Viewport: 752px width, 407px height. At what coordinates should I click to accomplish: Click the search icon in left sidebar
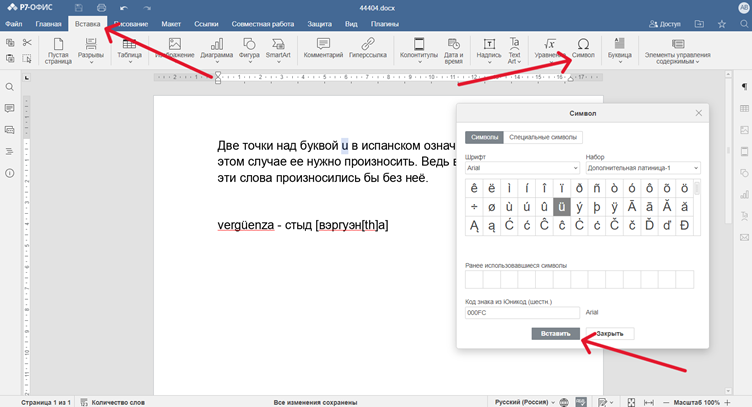tap(10, 87)
